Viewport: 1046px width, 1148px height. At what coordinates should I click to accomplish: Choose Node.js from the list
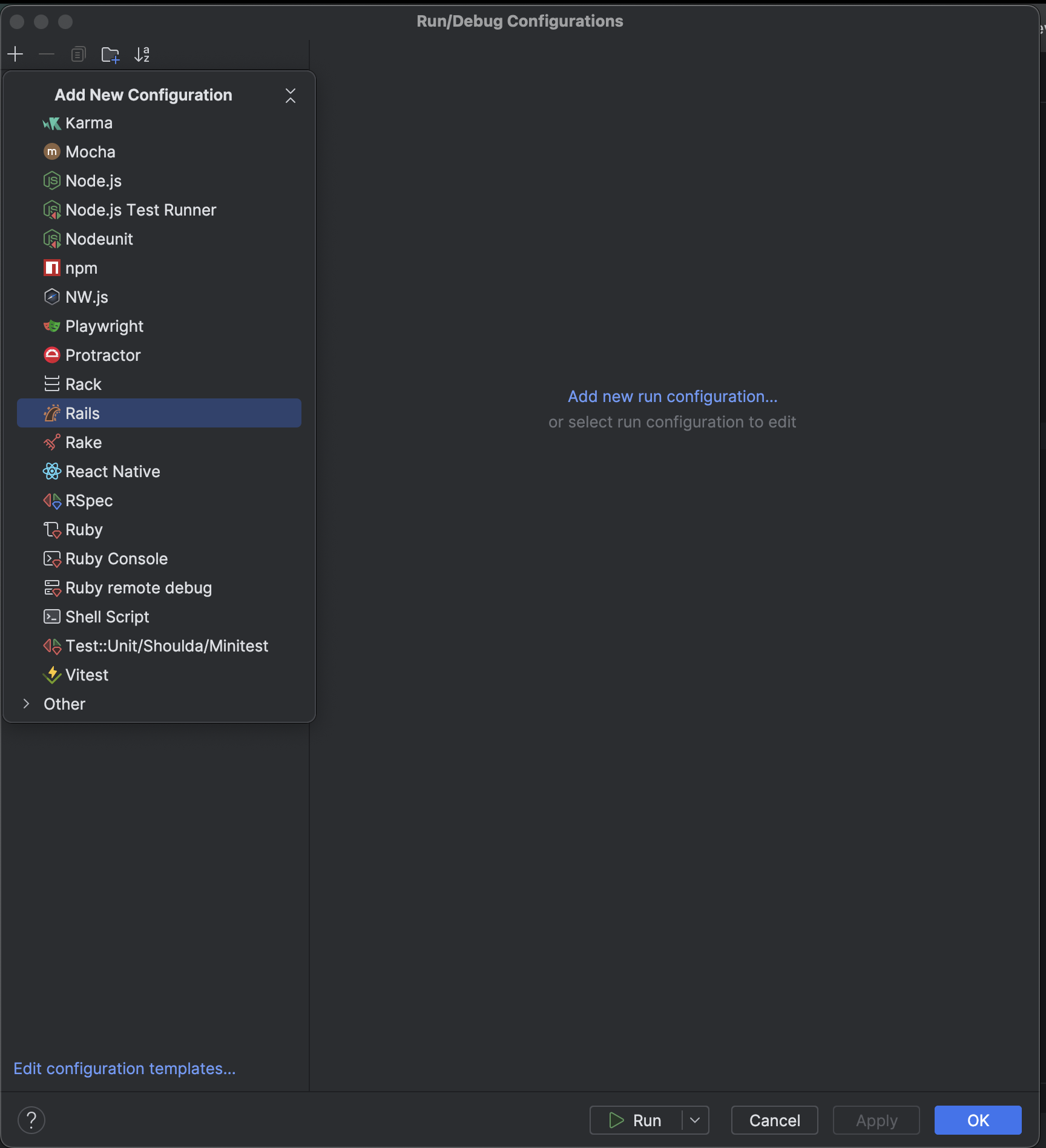coord(159,181)
